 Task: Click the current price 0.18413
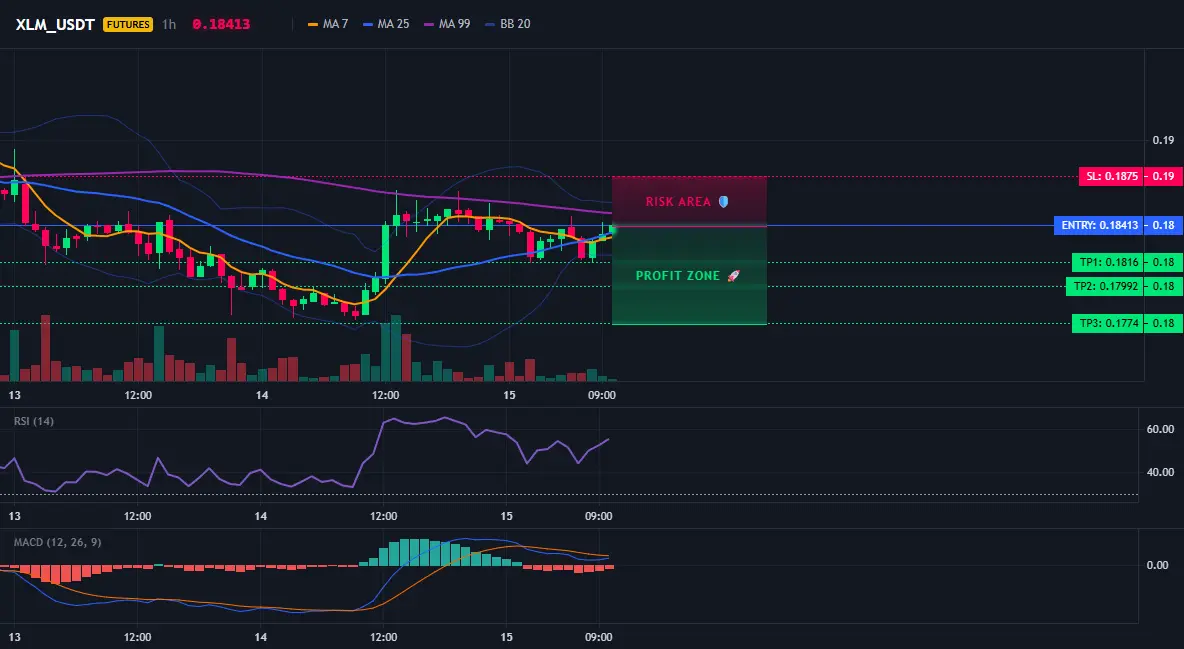(221, 24)
